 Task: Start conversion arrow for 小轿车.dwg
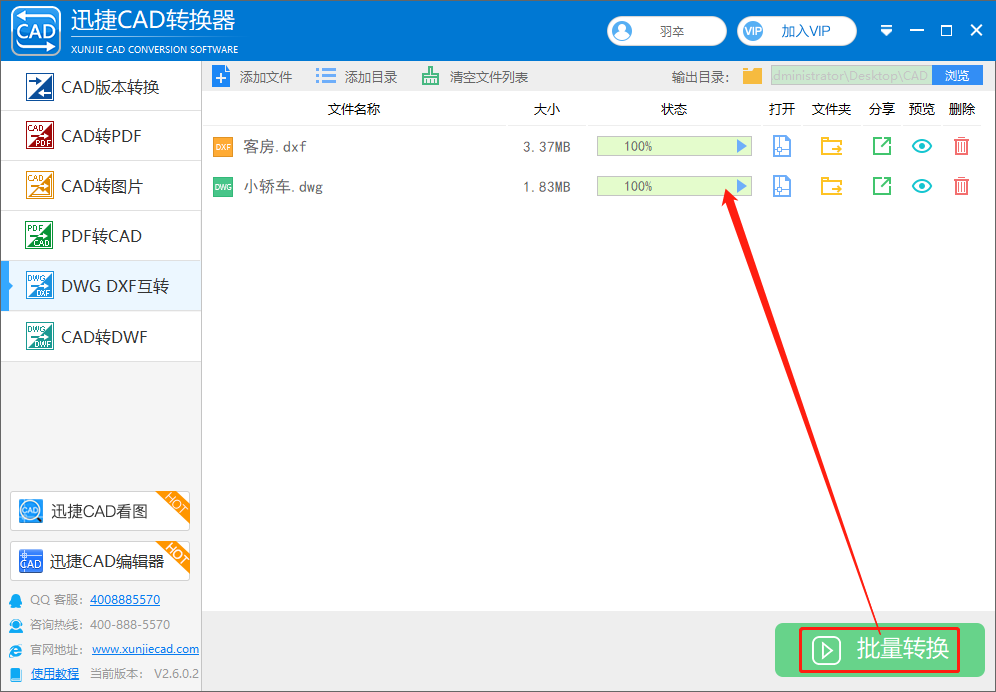pyautogui.click(x=741, y=186)
